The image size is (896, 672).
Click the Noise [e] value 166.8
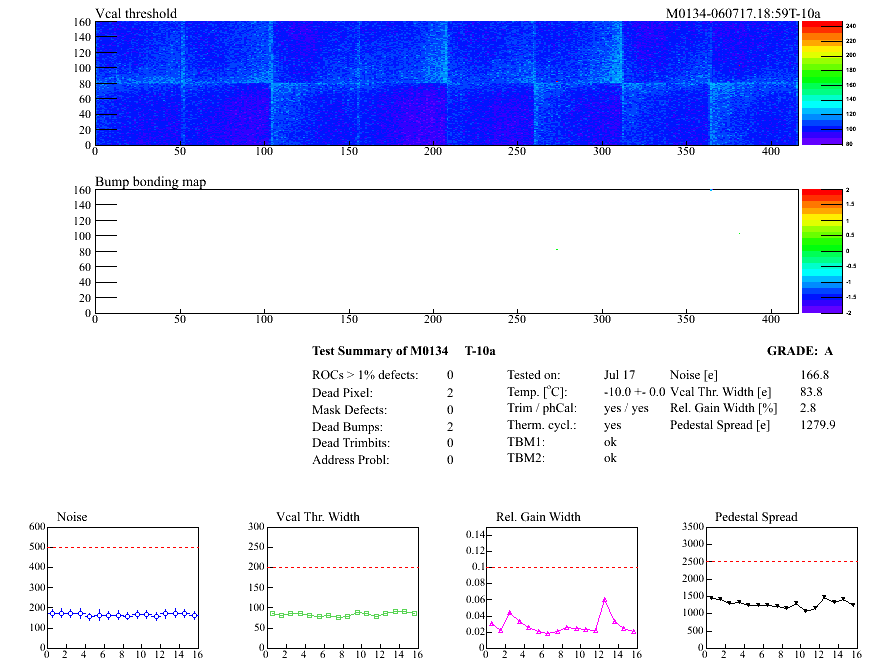pos(815,375)
